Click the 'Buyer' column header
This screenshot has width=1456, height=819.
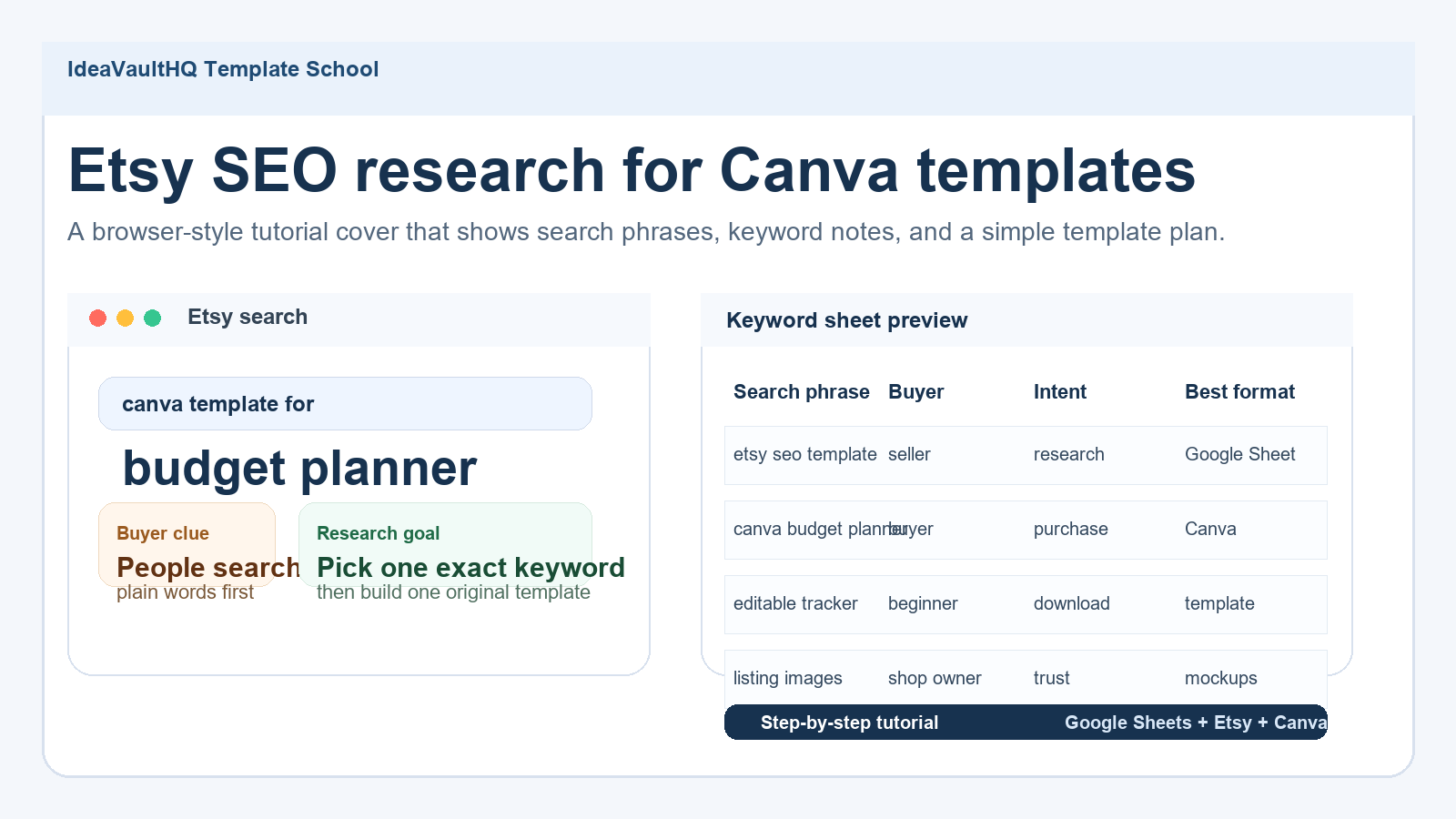(x=915, y=392)
